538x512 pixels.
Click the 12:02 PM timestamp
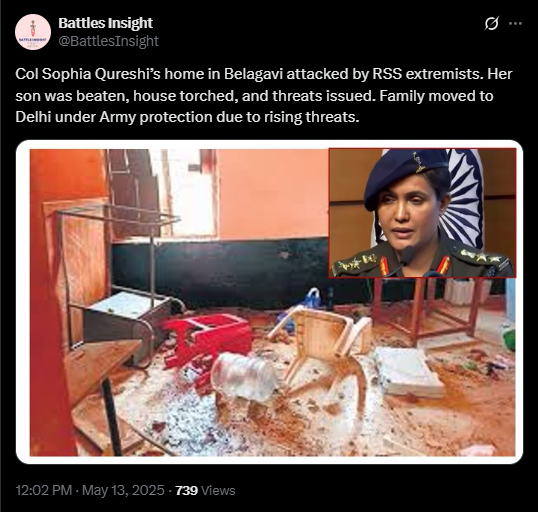(44, 490)
